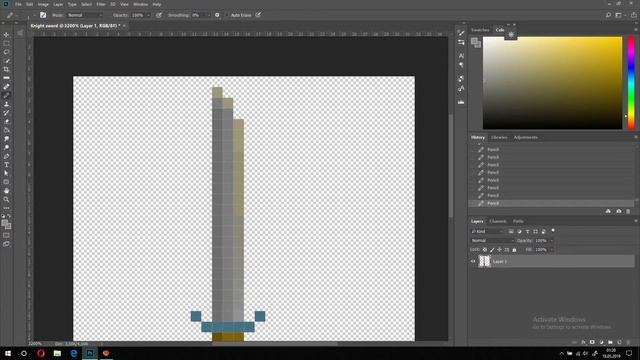
Task: Open the layer Opacity dropdown arrow
Action: [551, 240]
